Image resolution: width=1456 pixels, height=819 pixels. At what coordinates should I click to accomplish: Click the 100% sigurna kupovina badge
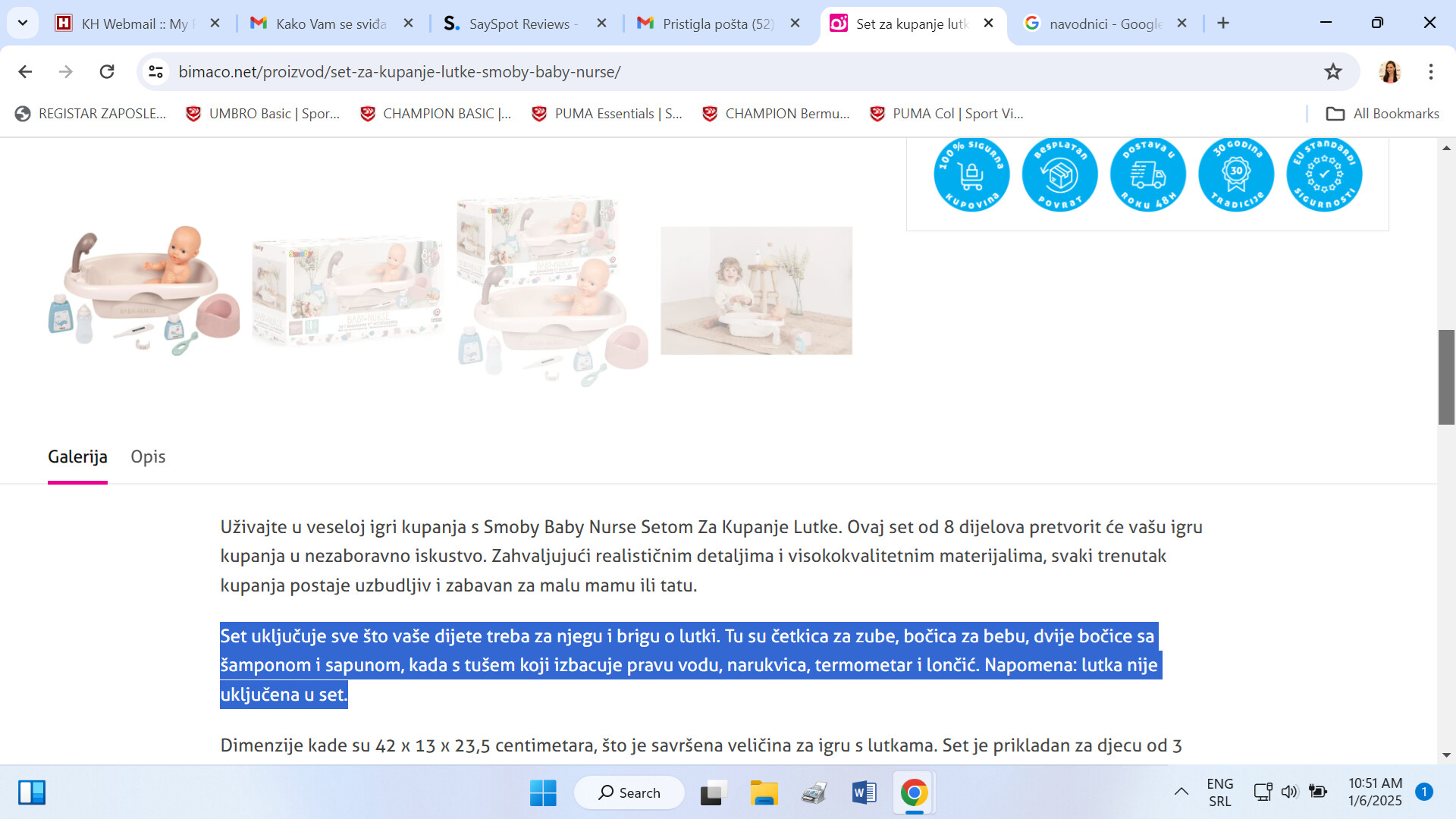point(971,174)
